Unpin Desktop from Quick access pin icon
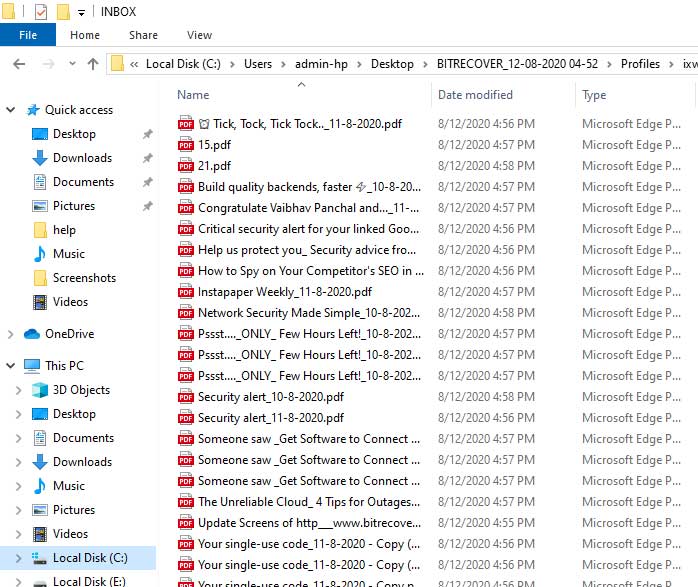Viewport: 698px width, 587px height. point(148,134)
